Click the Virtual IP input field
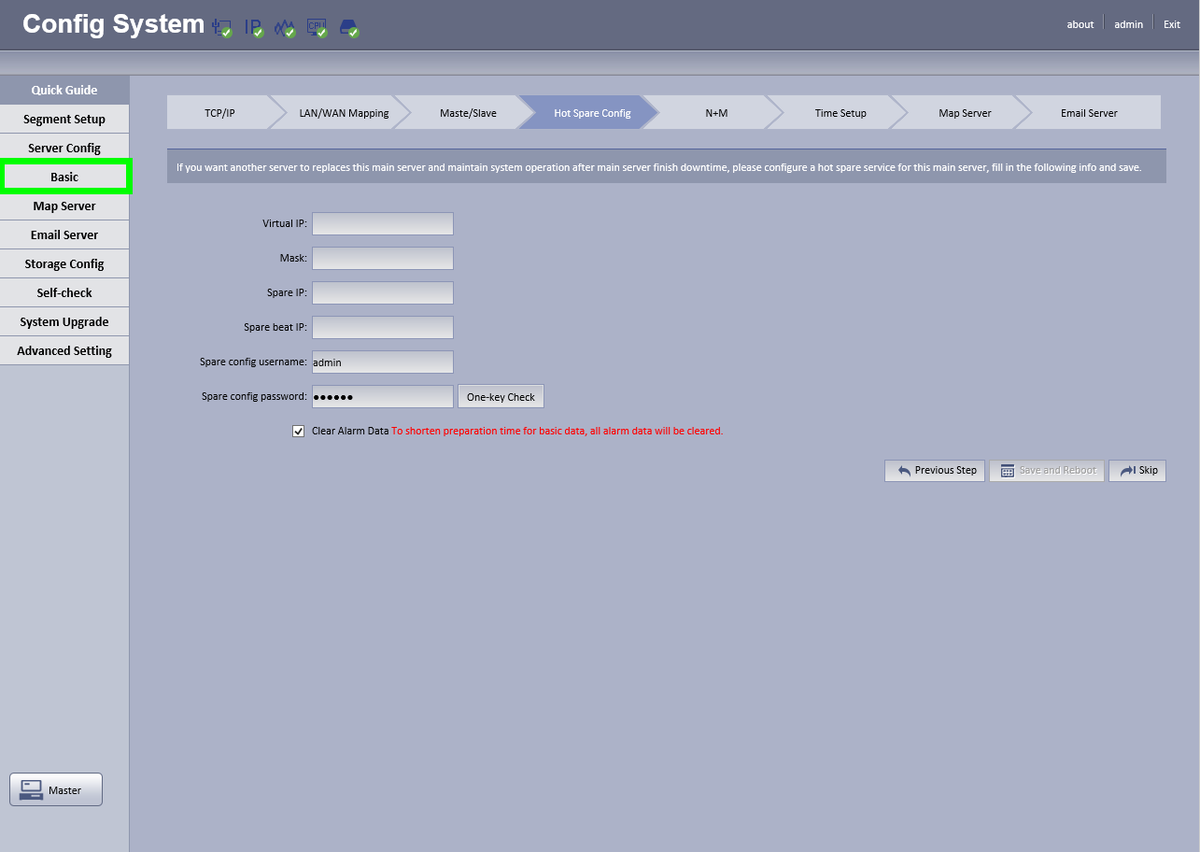 [383, 224]
